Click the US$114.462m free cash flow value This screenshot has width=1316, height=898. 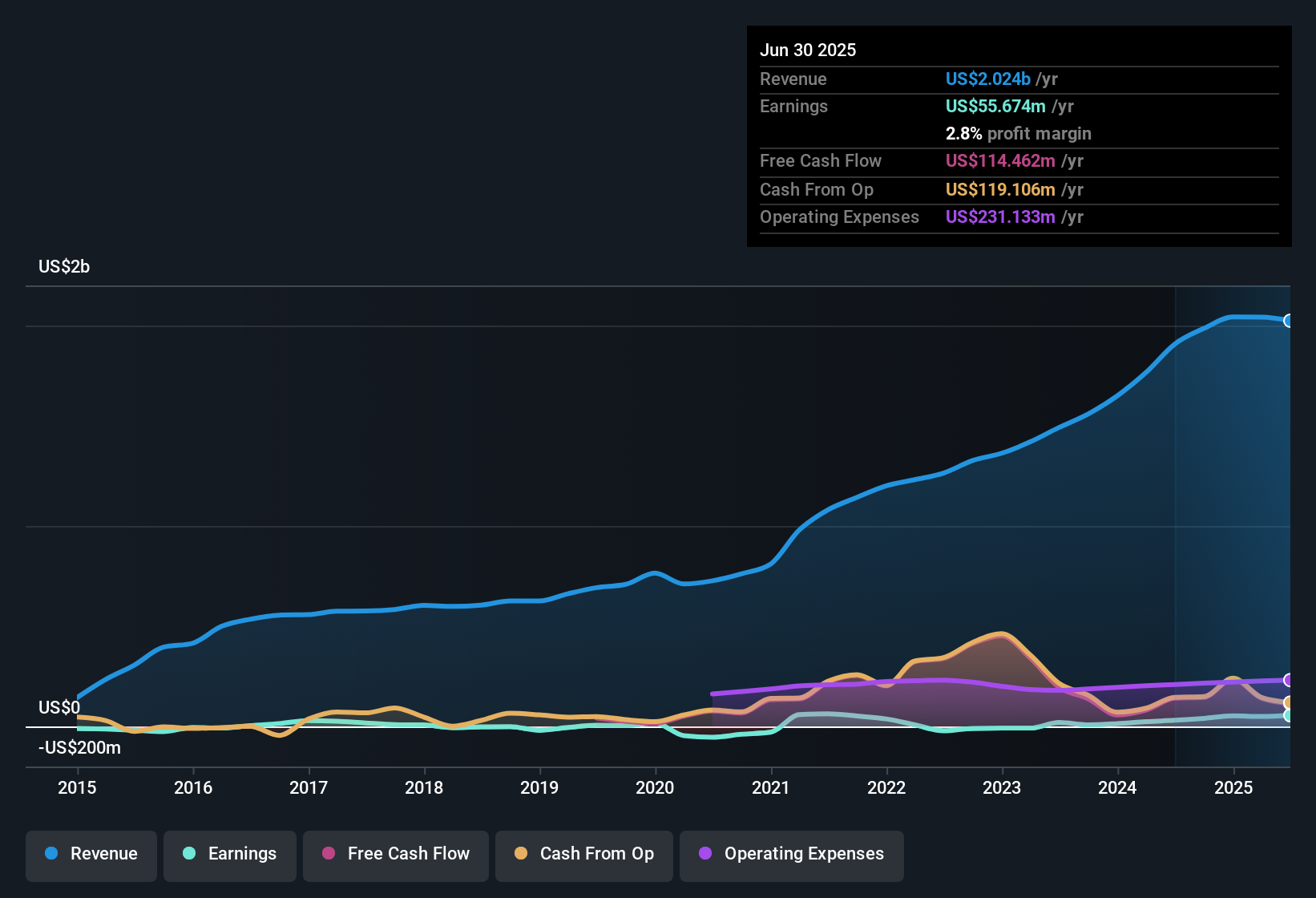1000,160
